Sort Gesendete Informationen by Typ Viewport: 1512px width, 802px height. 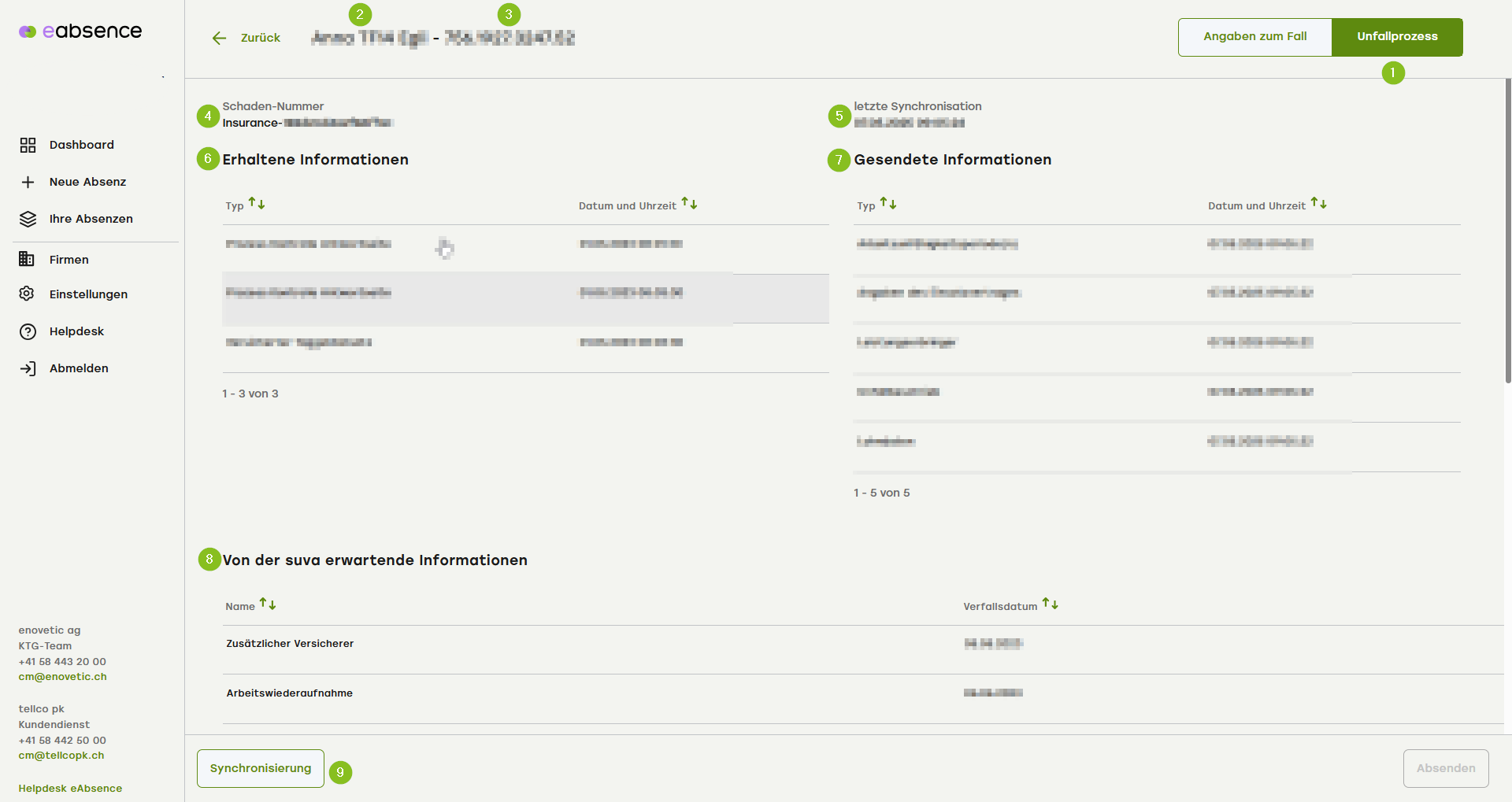click(x=888, y=204)
